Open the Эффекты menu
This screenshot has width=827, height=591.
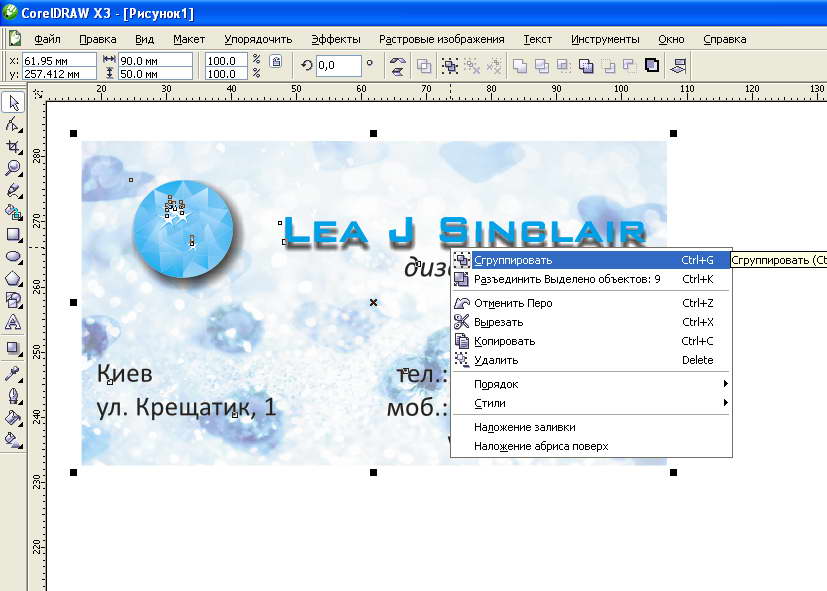(335, 39)
